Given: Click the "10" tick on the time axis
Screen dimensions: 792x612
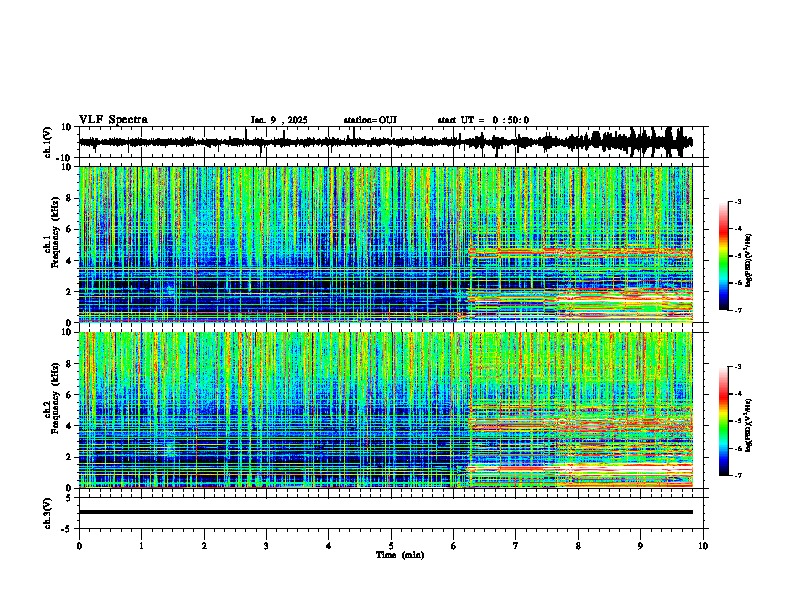Looking at the screenshot, I should point(703,546).
